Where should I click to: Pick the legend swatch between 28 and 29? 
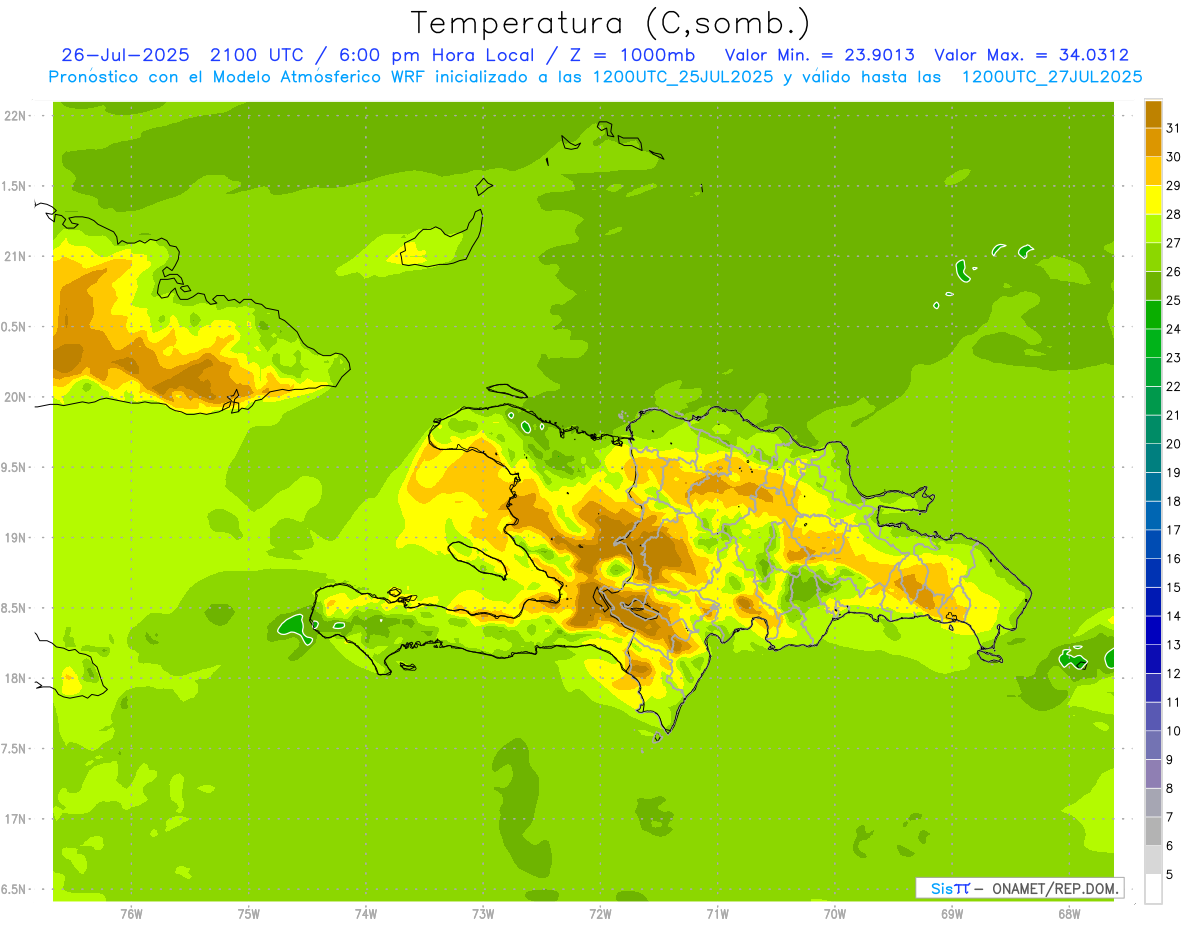[1153, 200]
